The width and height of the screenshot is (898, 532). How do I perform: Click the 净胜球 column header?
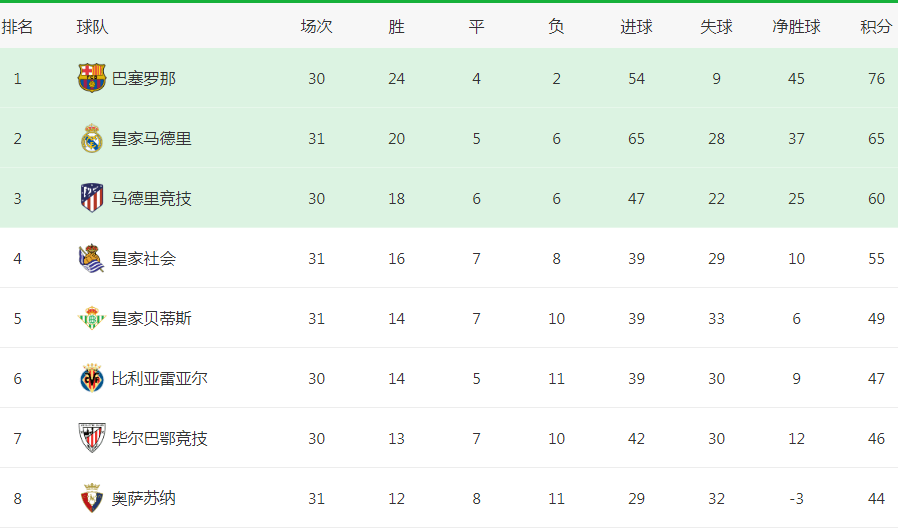tap(796, 26)
